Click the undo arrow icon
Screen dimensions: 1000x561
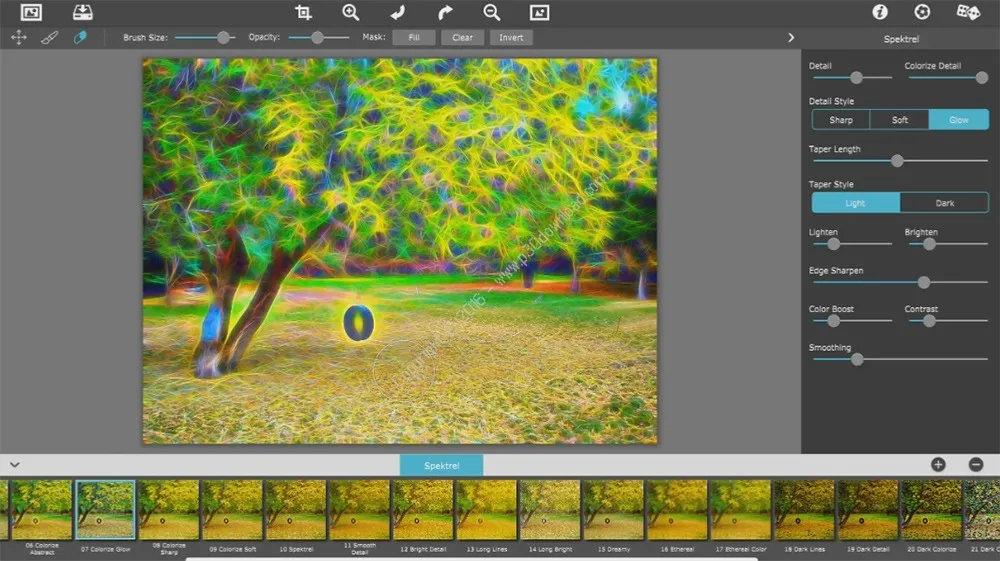[398, 12]
